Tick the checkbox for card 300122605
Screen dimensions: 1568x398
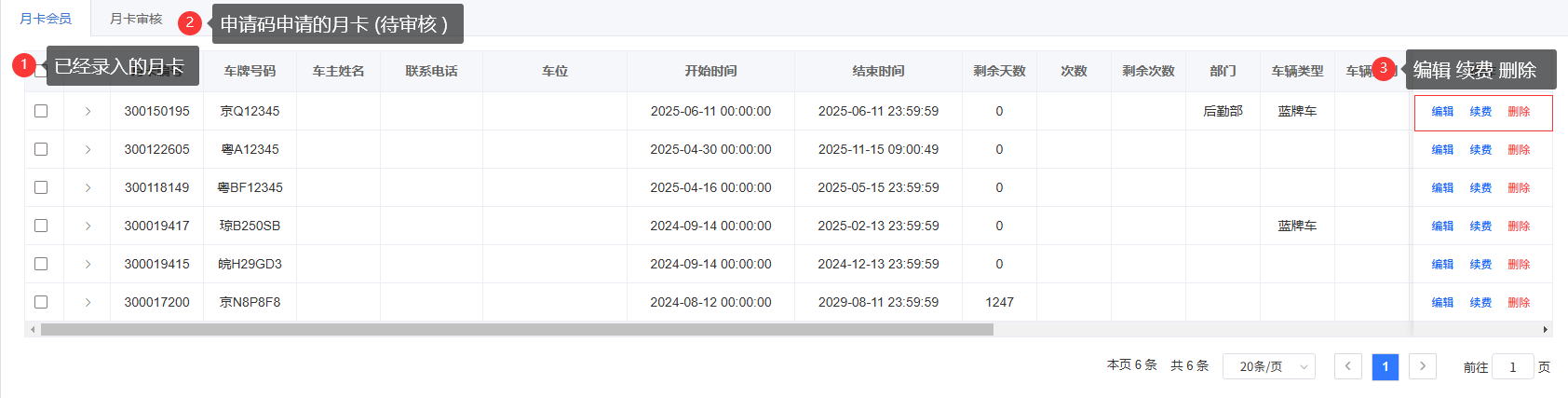(x=41, y=149)
